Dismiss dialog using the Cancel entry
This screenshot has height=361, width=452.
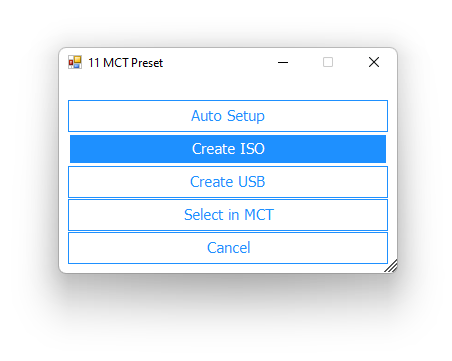coord(228,248)
